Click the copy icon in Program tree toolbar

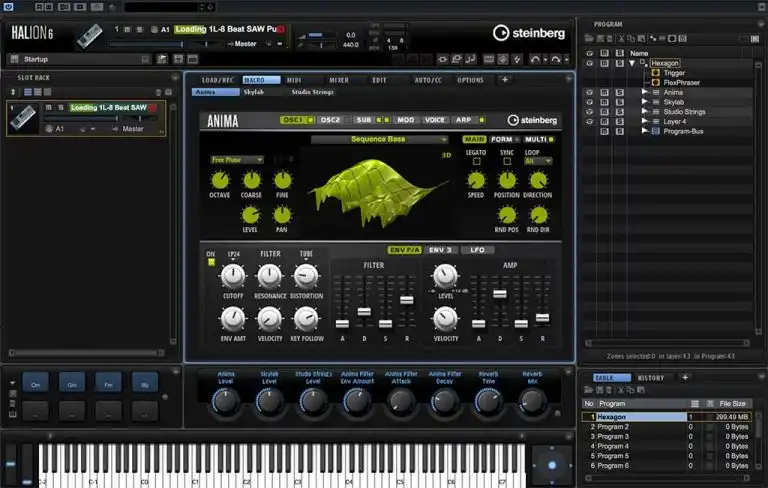click(631, 38)
